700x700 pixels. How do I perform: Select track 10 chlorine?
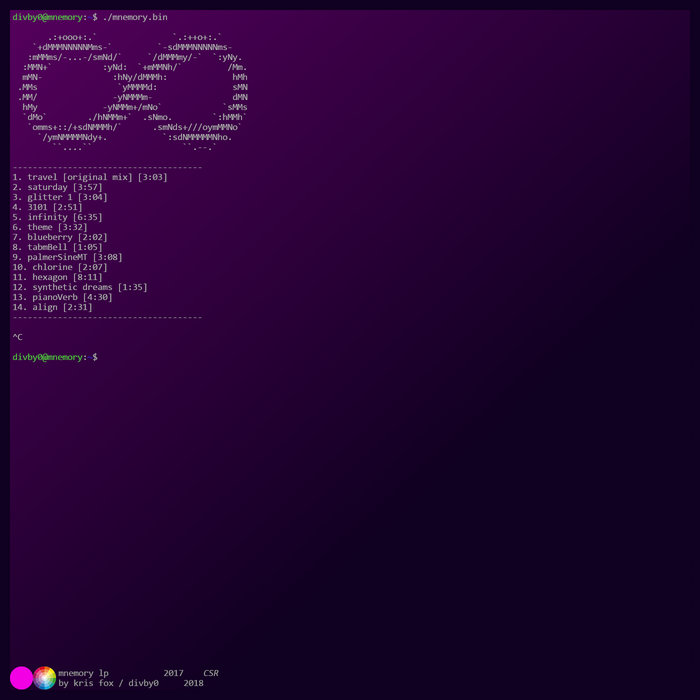[x=59, y=267]
